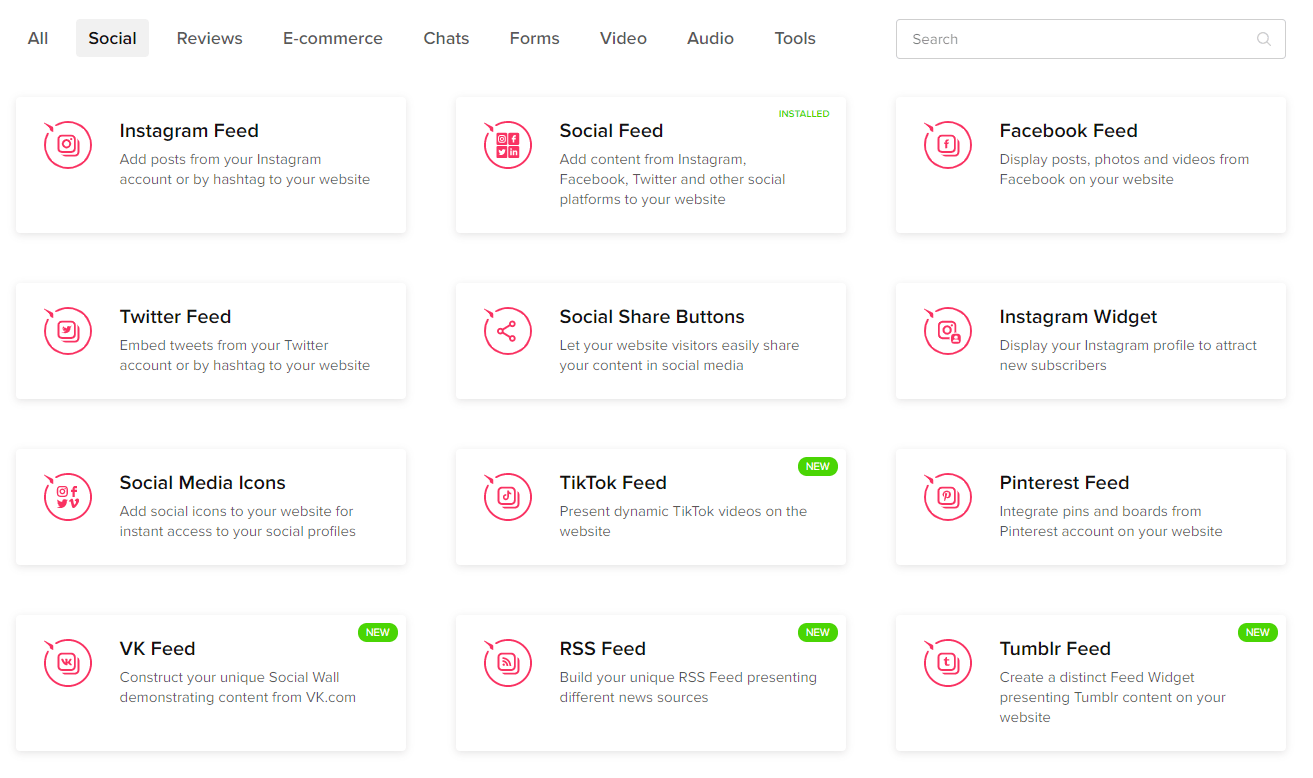Click the TikTok Feed widget icon
Image resolution: width=1313 pixels, height=778 pixels.
[x=508, y=497]
